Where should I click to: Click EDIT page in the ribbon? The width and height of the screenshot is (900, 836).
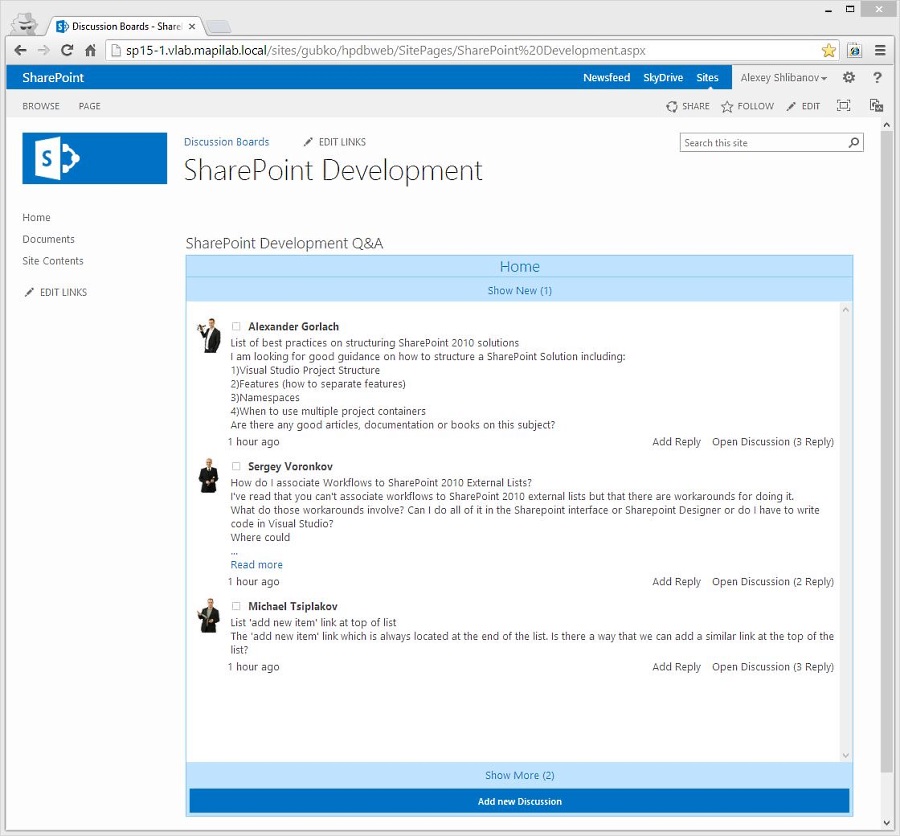(803, 106)
